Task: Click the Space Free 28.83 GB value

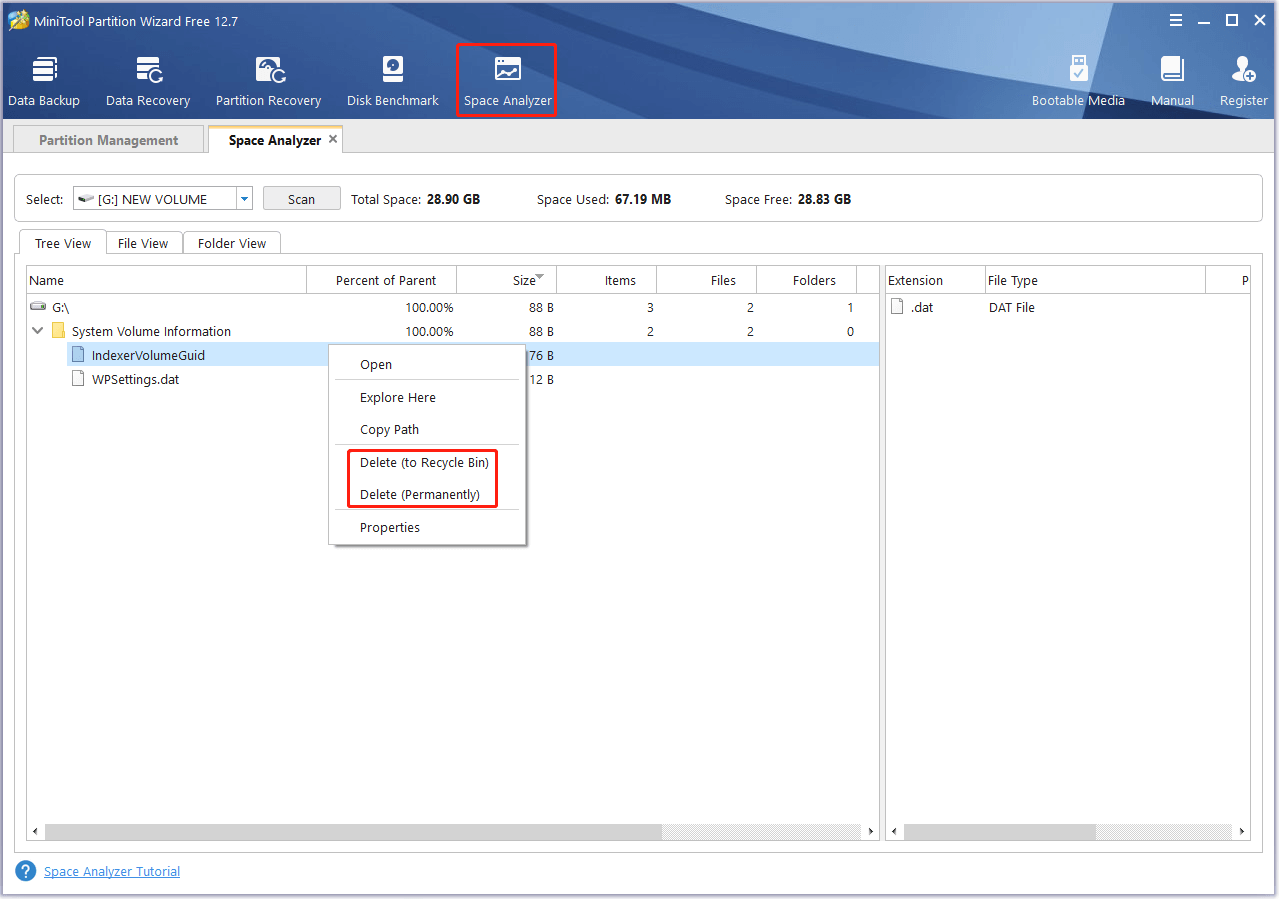Action: click(x=824, y=199)
